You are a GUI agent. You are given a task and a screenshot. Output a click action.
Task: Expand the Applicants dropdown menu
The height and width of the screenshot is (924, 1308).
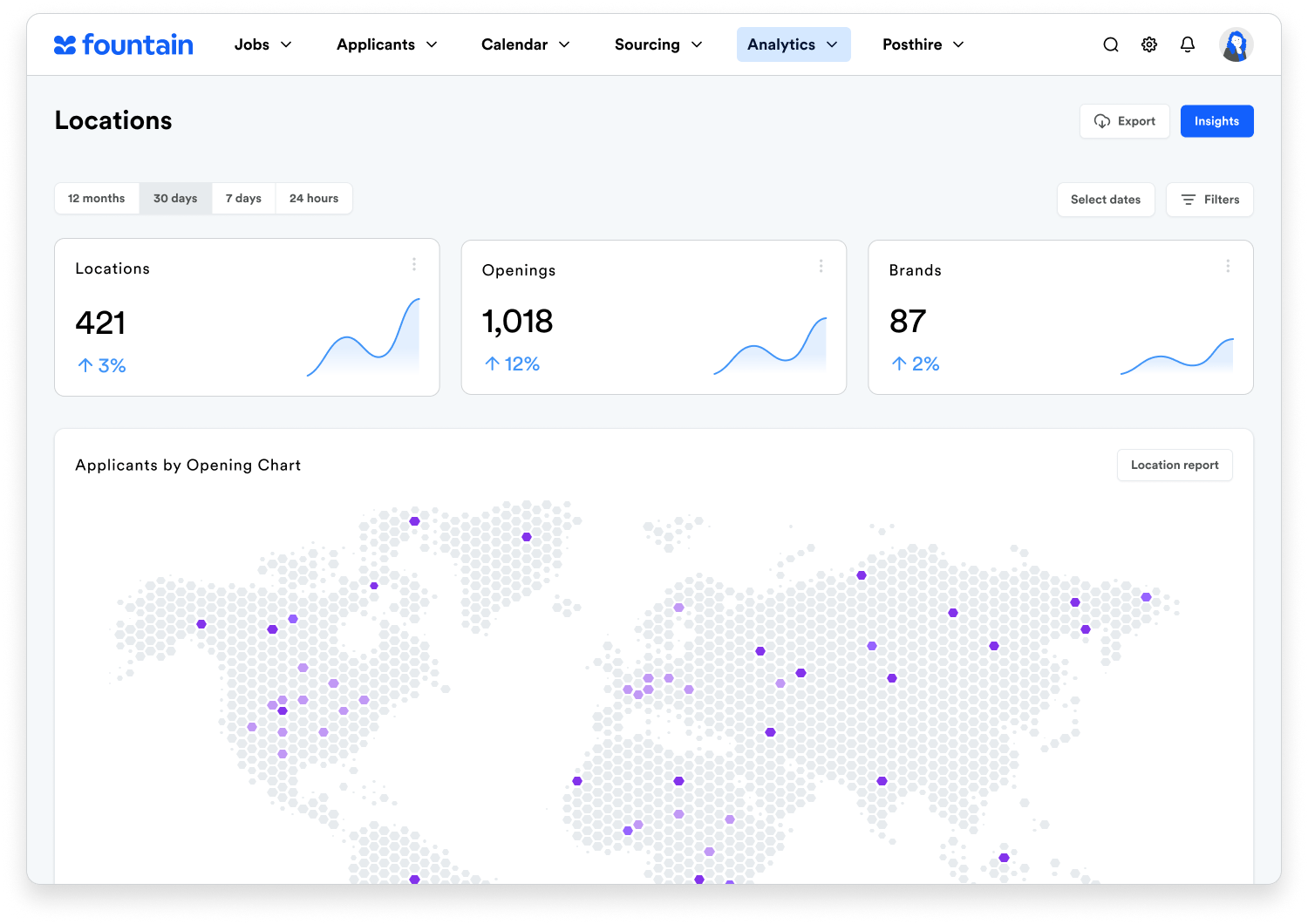[x=386, y=44]
